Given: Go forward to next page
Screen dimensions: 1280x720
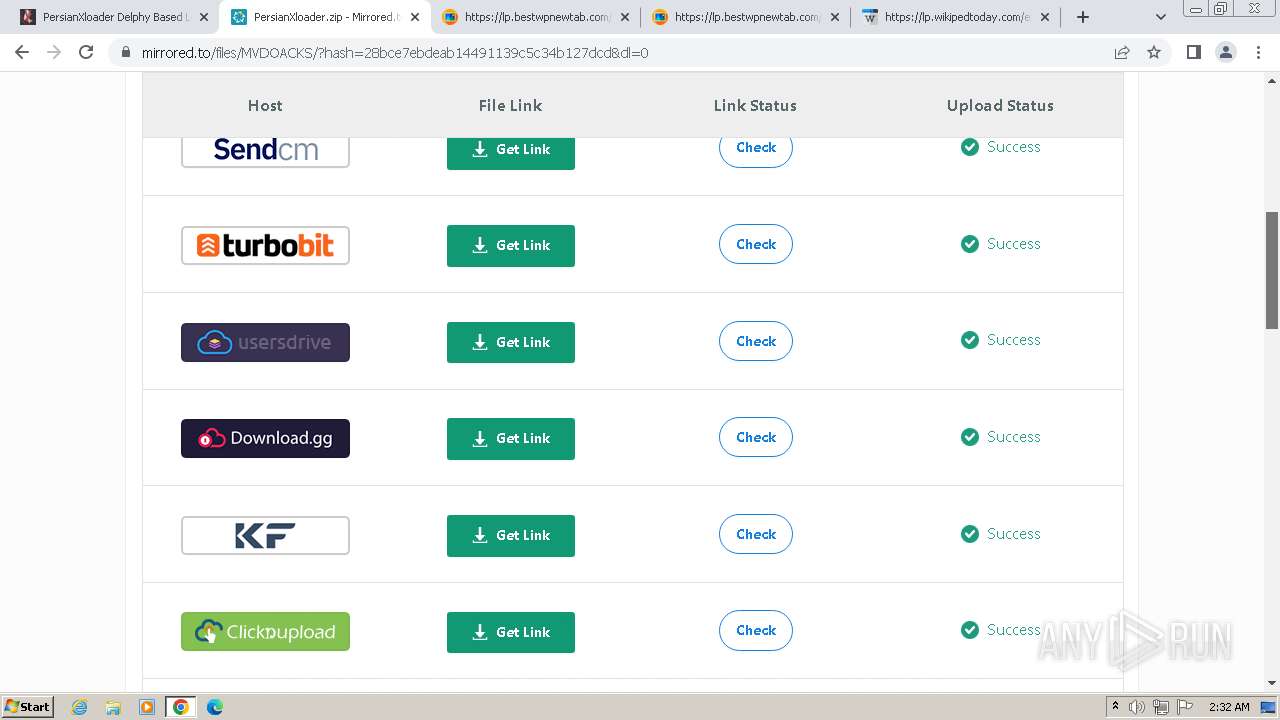Looking at the screenshot, I should [x=54, y=52].
